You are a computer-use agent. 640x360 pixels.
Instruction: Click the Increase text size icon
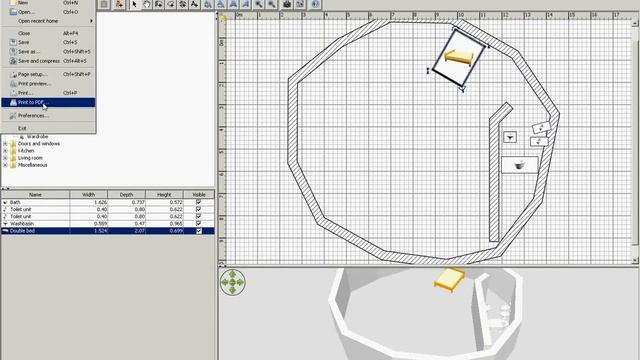click(x=208, y=4)
